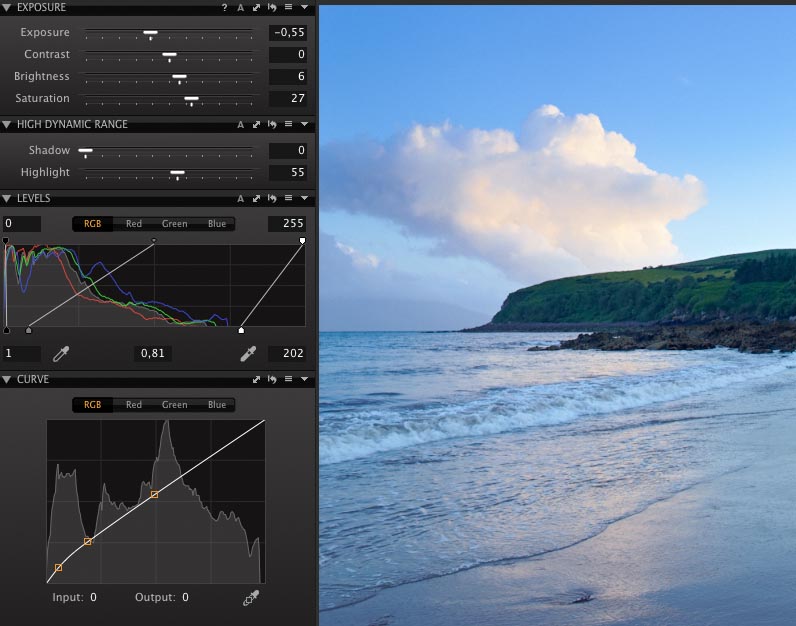Open the Levels panel options dropdown arrow
Image resolution: width=796 pixels, height=626 pixels.
point(304,198)
